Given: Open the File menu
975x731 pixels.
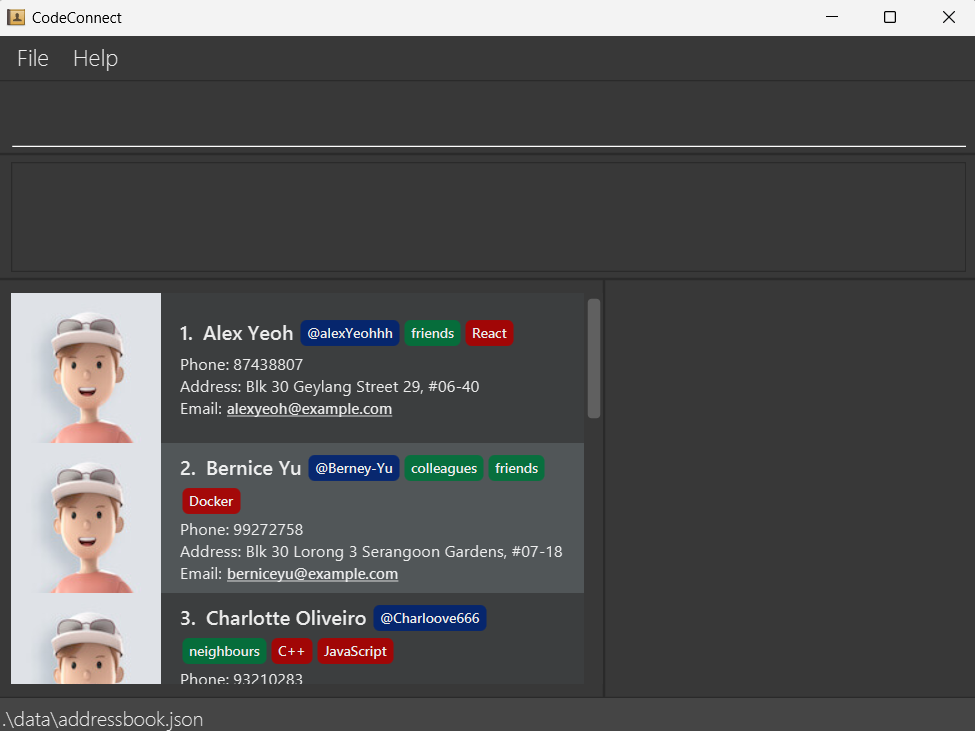Looking at the screenshot, I should [x=33, y=58].
